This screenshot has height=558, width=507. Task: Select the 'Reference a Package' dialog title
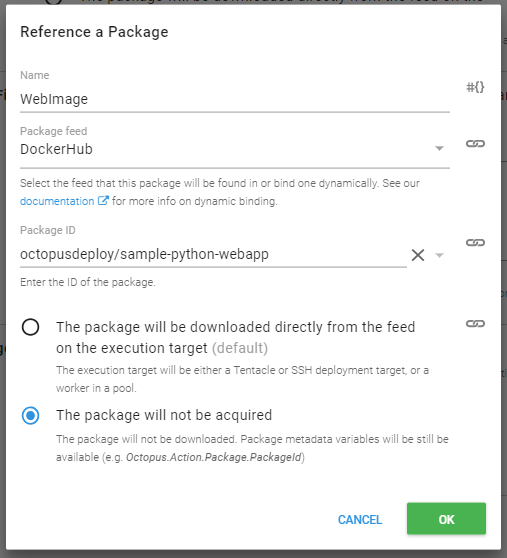94,32
